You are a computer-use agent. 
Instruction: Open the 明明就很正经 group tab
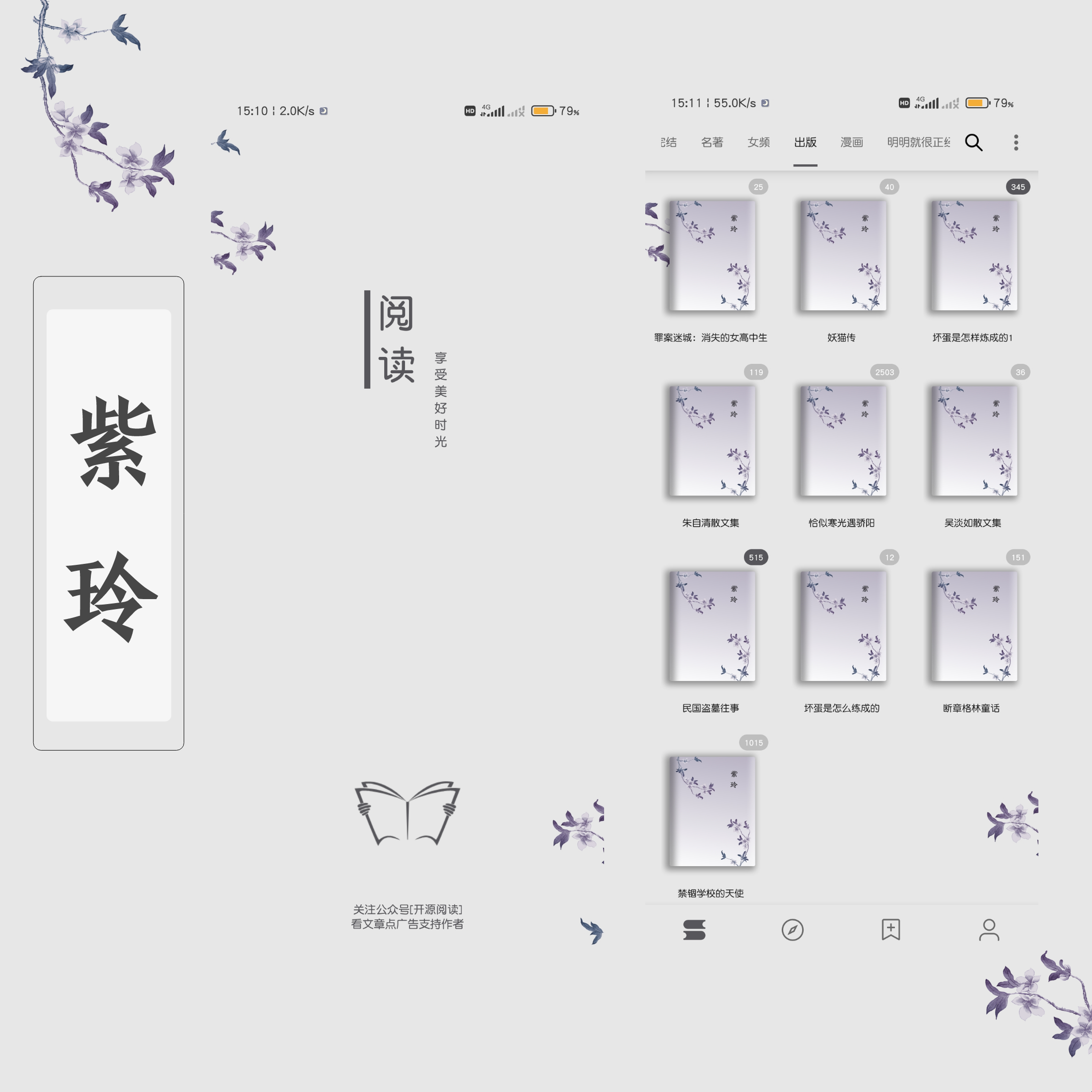coord(918,142)
